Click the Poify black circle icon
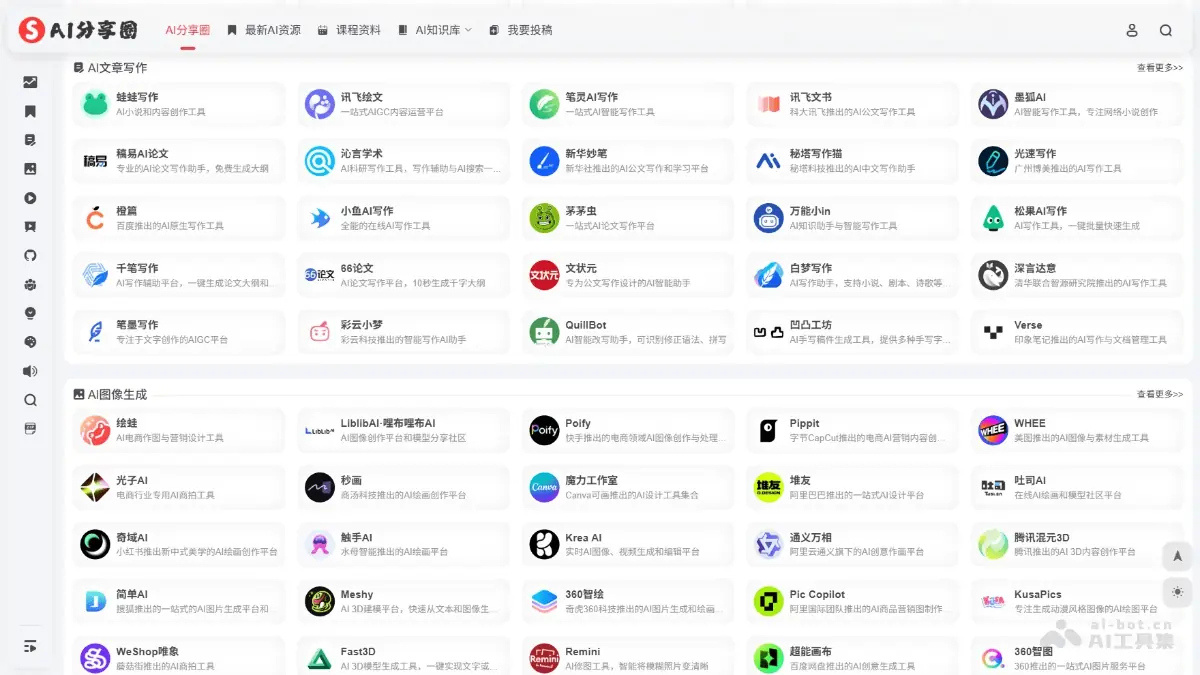This screenshot has width=1200, height=675. [544, 430]
